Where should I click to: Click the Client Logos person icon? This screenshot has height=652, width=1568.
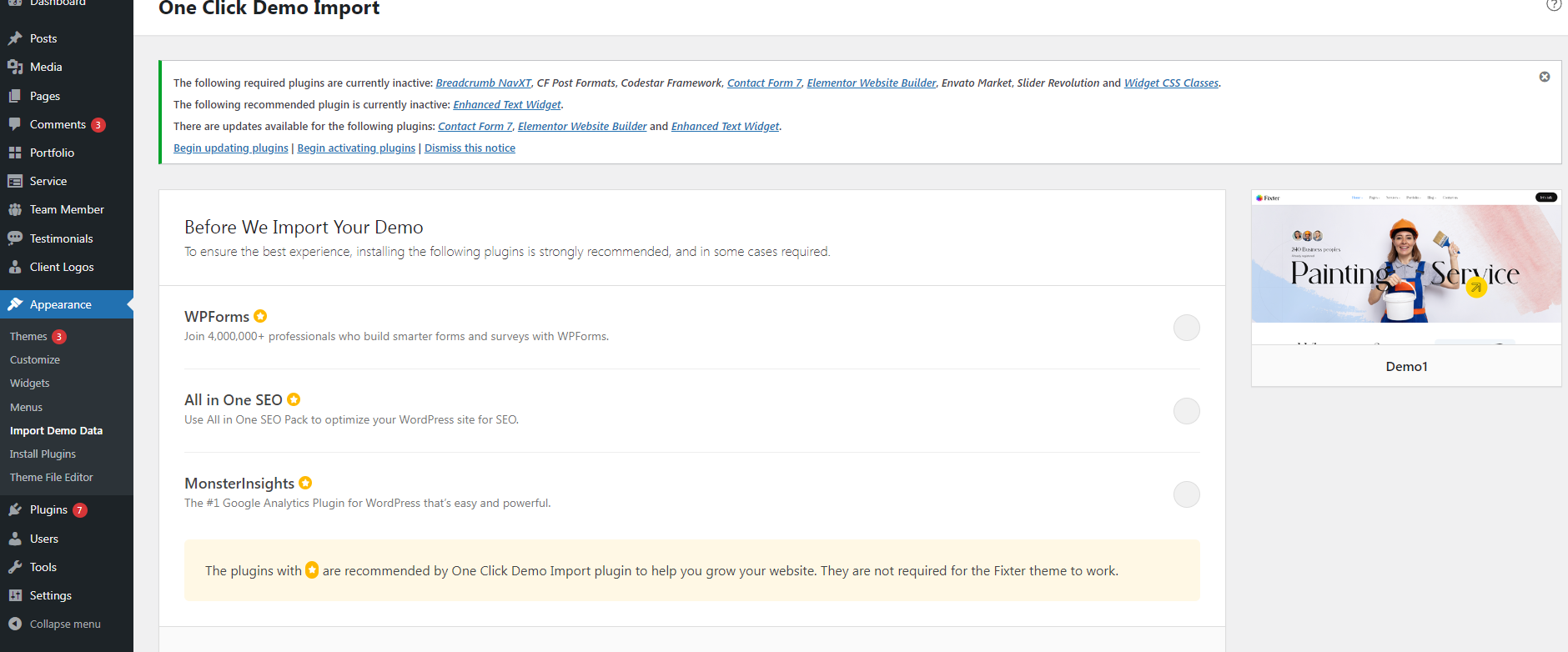(x=15, y=267)
